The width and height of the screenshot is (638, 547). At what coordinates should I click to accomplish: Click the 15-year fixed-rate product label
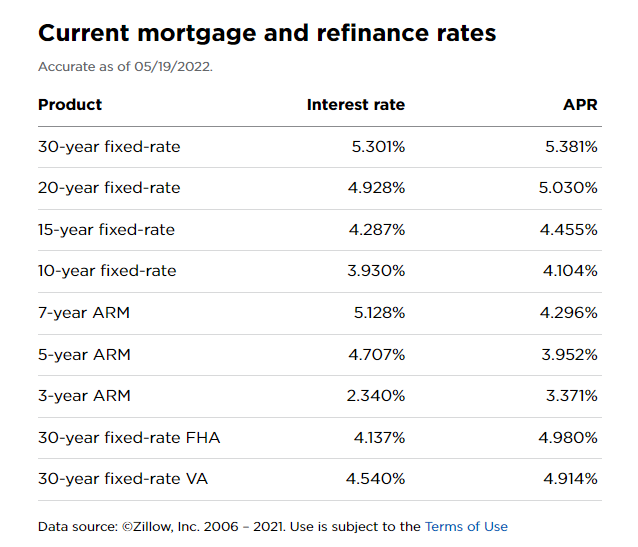[x=106, y=230]
